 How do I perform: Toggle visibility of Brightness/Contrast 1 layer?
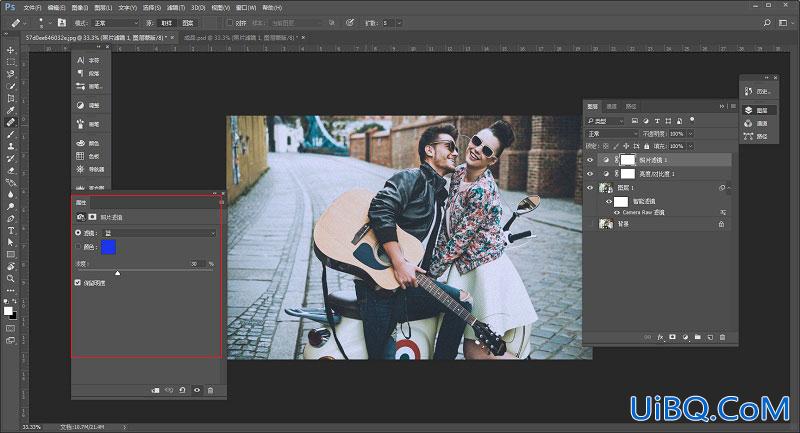click(590, 174)
